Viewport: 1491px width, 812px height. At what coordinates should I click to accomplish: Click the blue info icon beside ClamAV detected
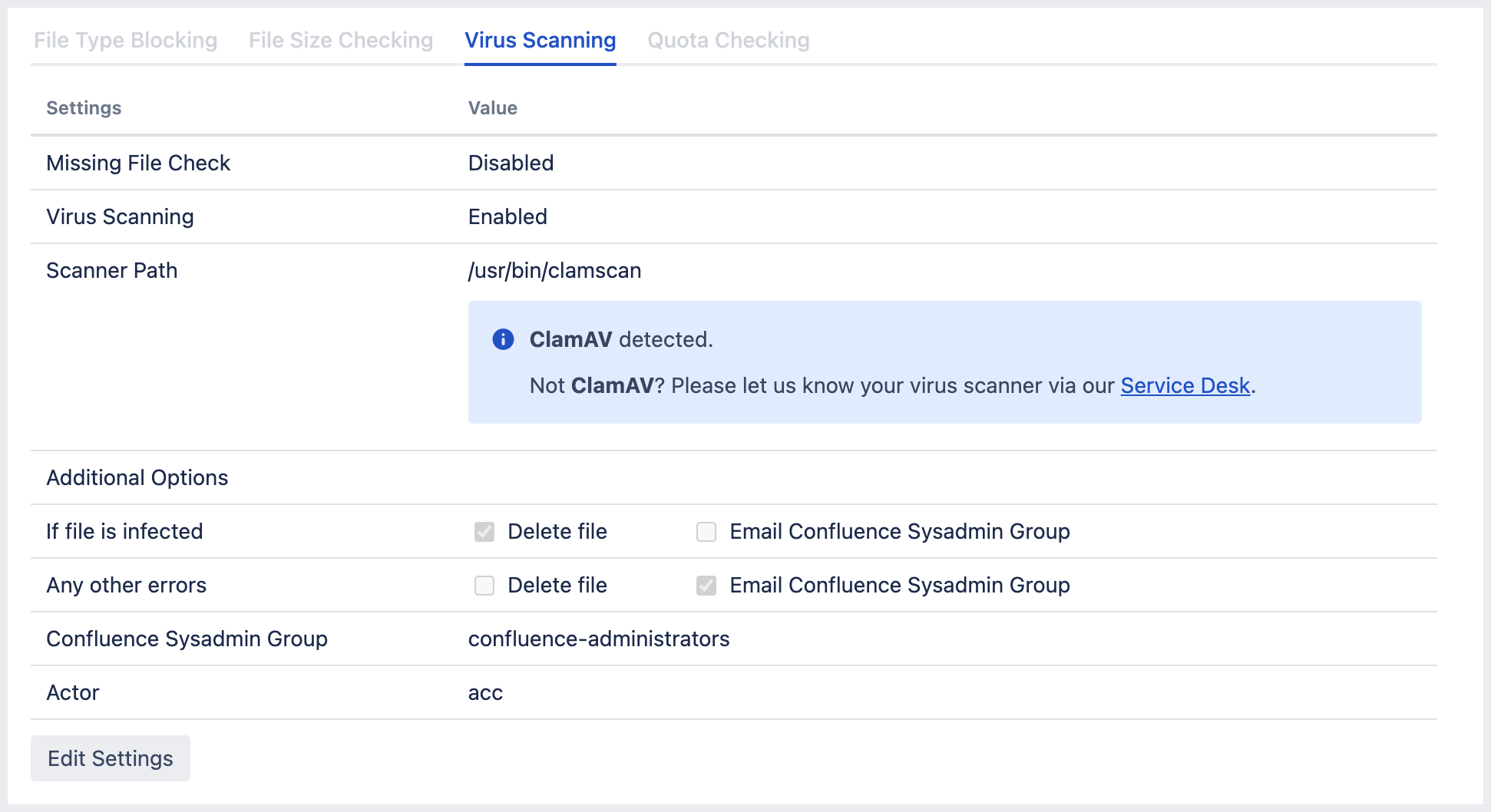(503, 339)
